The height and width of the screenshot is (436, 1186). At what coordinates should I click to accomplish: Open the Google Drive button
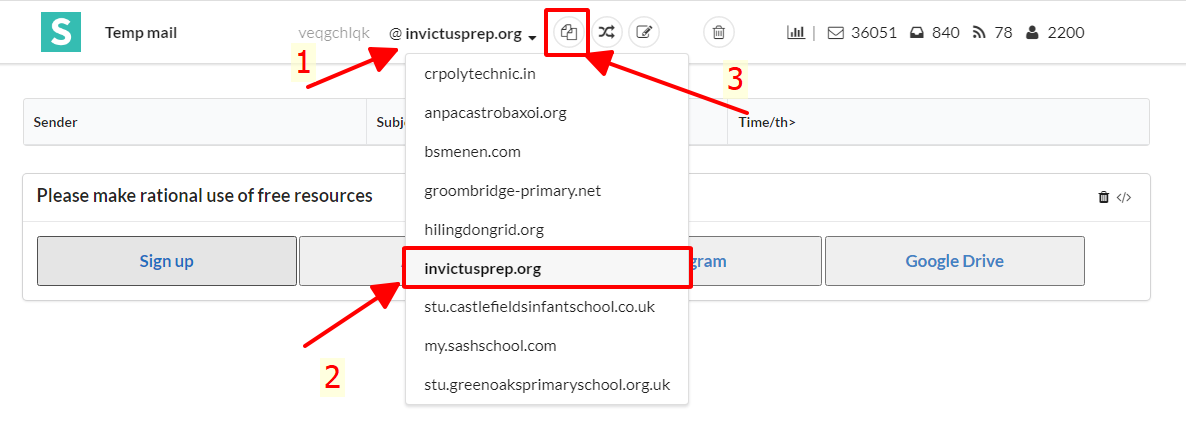pos(955,261)
